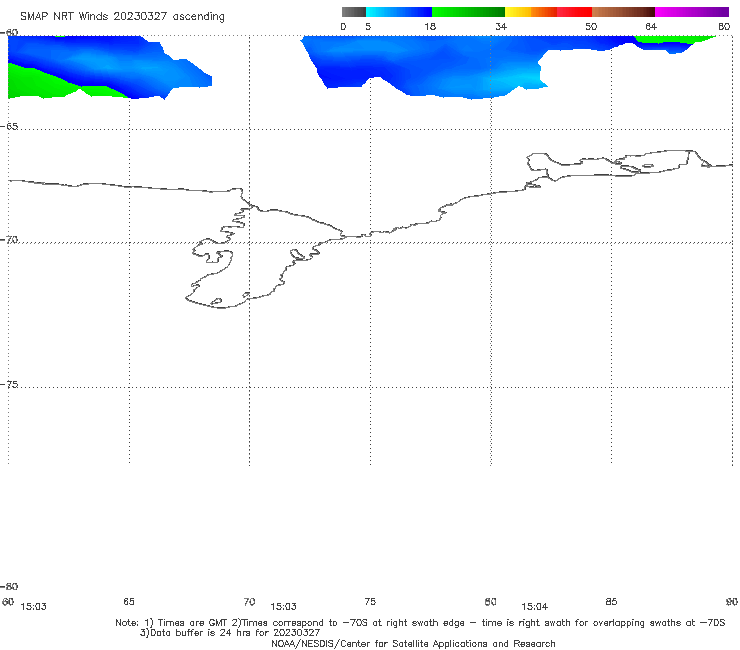
Task: Click the blue 5–18 color bar segment
Action: (x=399, y=12)
